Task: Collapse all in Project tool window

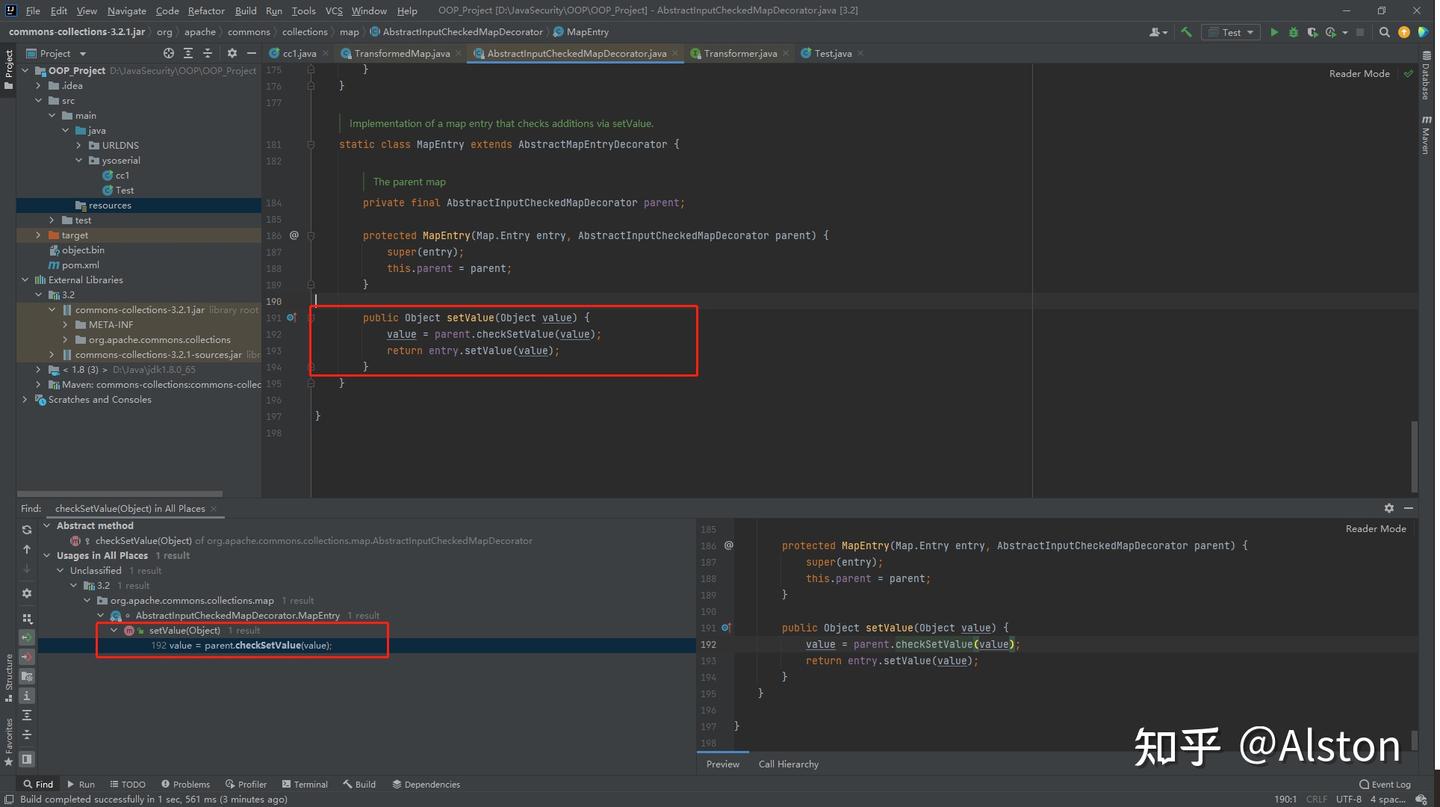Action: click(207, 53)
